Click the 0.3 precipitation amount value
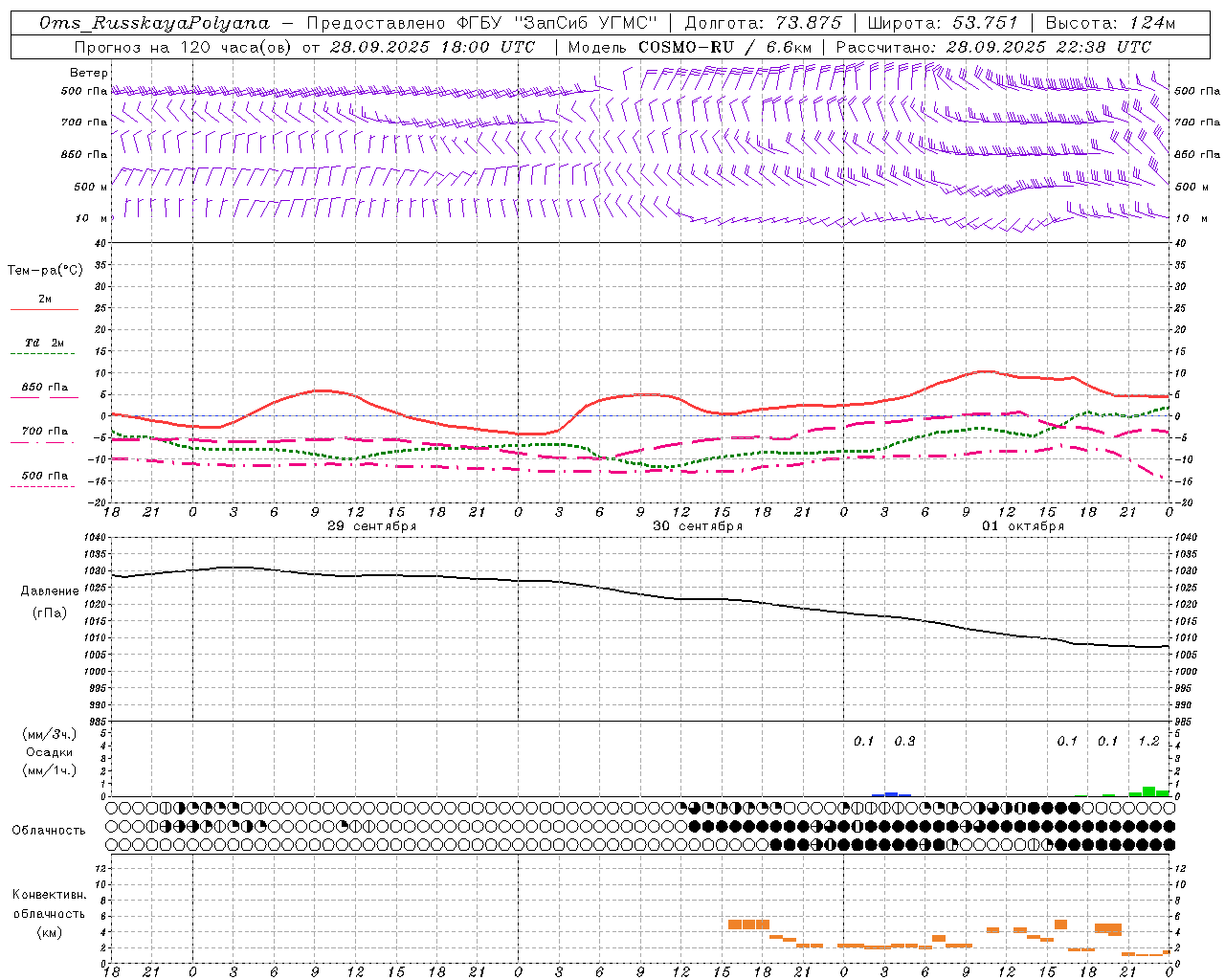Screen dimensions: 1225x980 tap(904, 741)
